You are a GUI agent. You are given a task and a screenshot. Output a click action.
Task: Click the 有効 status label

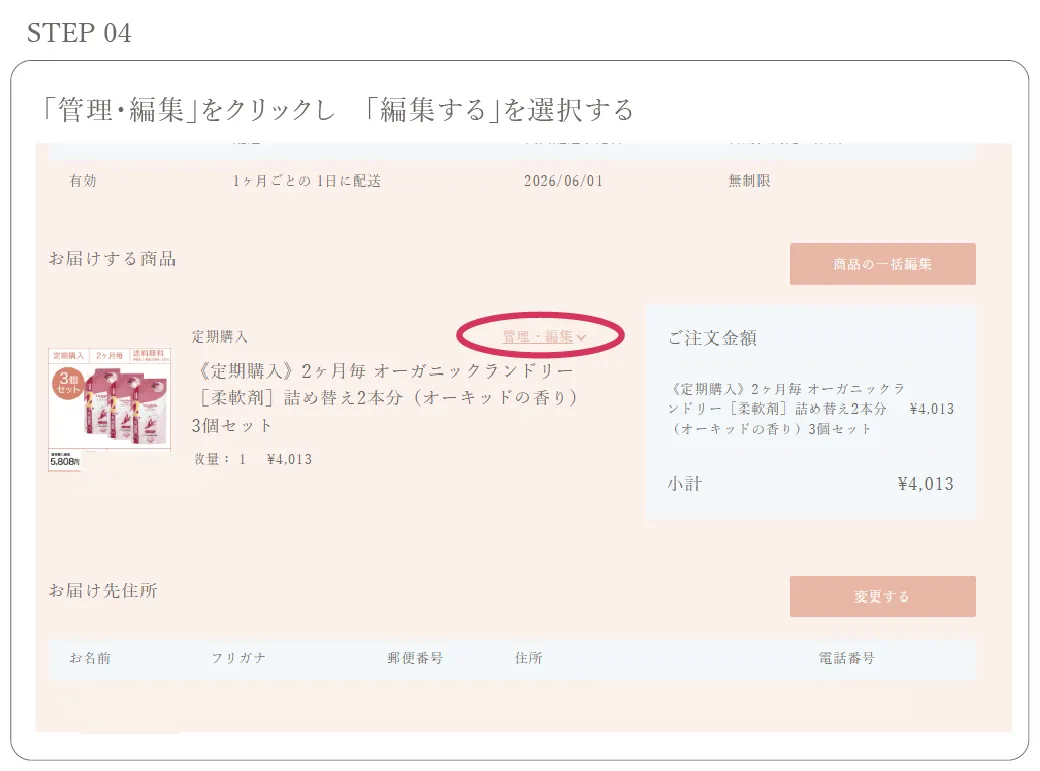click(80, 181)
